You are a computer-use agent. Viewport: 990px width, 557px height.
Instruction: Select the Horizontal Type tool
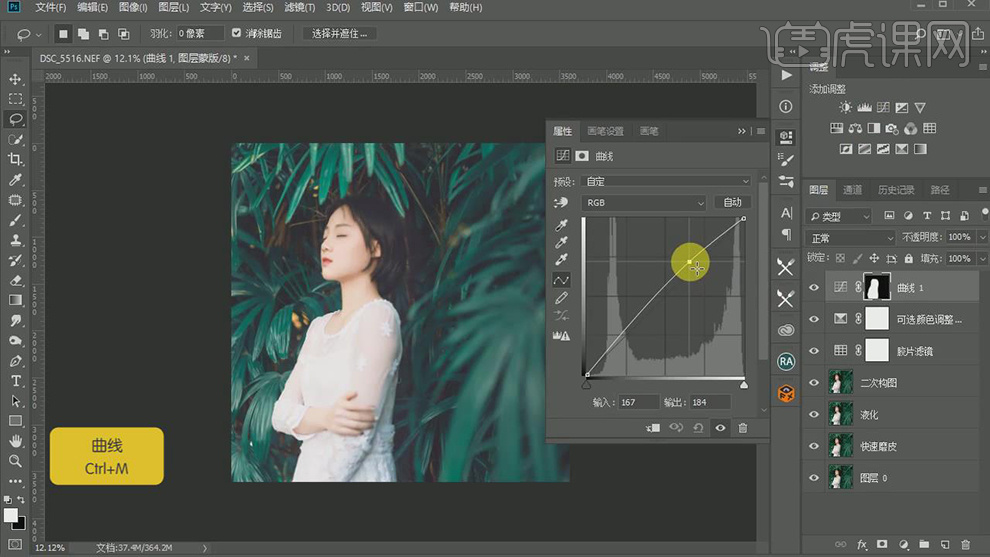point(15,381)
